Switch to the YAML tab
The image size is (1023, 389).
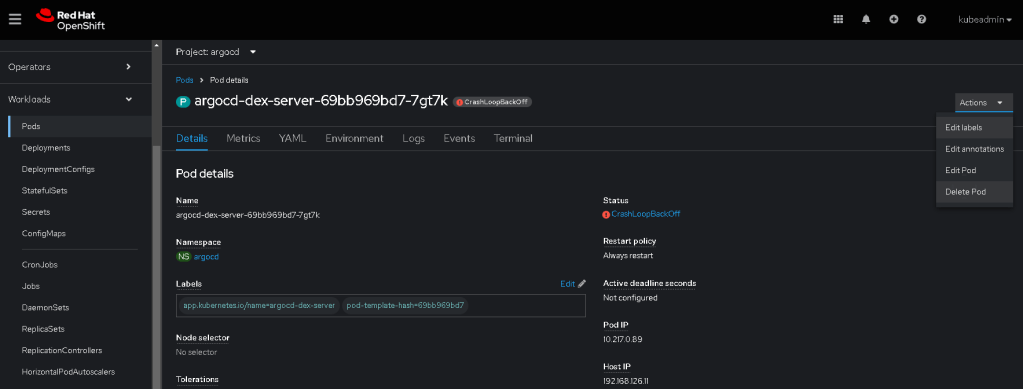pyautogui.click(x=292, y=138)
